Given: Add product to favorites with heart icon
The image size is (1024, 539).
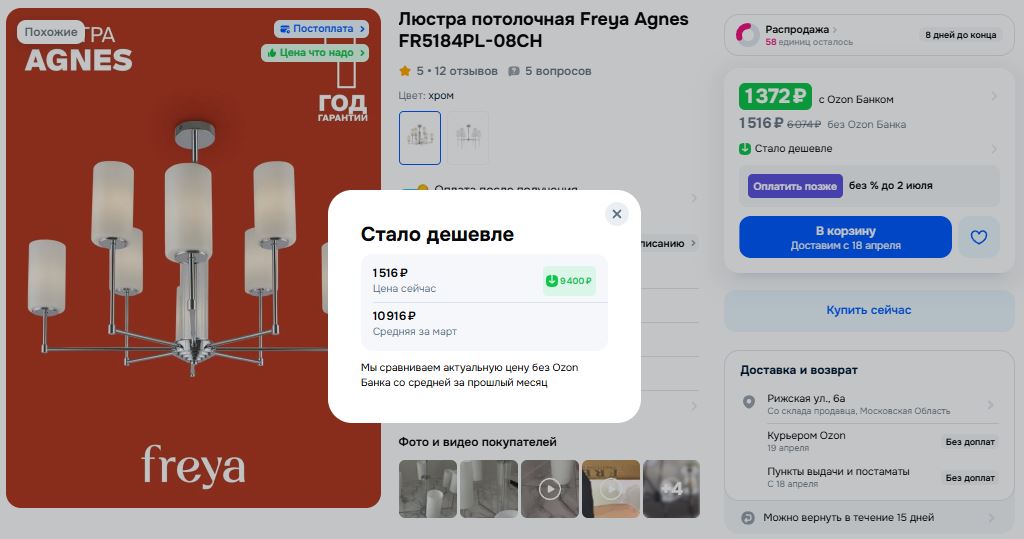Looking at the screenshot, I should (978, 237).
